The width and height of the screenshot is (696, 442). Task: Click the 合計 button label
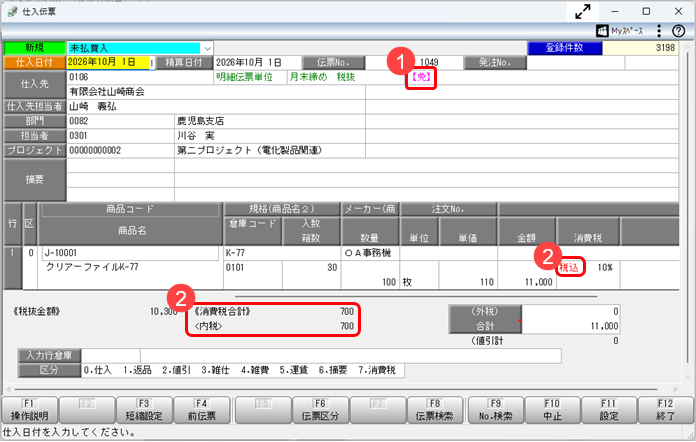coord(485,326)
